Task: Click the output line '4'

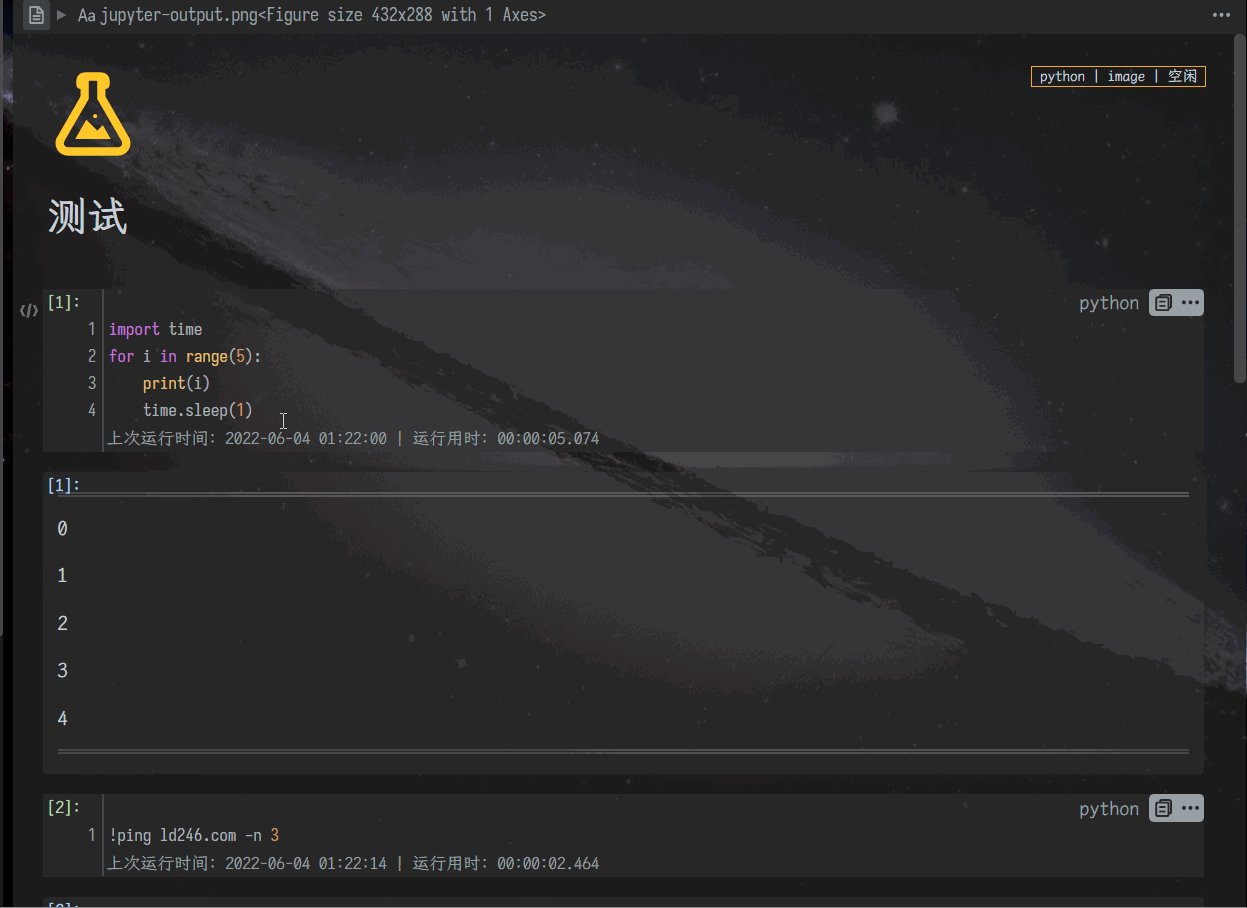Action: tap(62, 719)
